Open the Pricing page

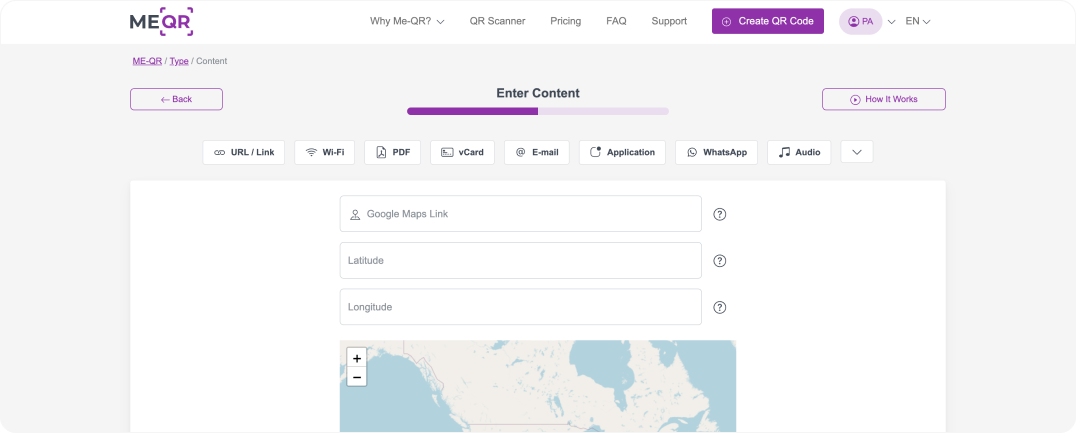tap(565, 21)
